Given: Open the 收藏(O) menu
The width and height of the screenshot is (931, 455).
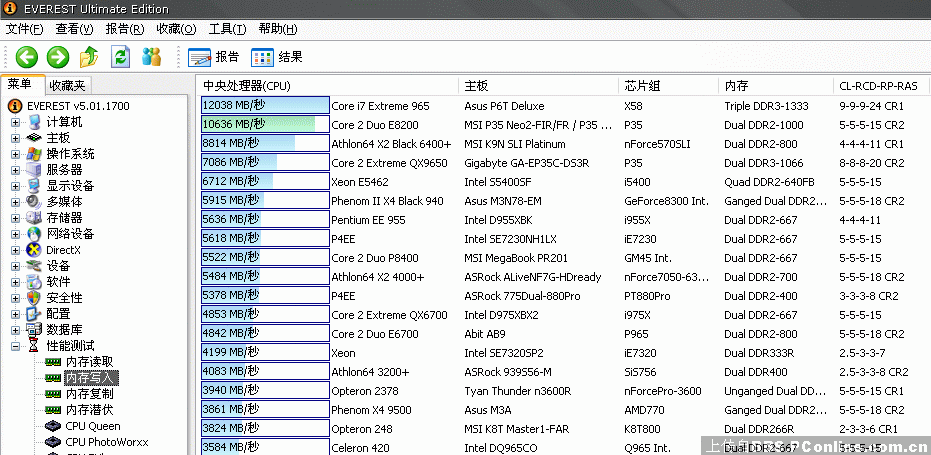Looking at the screenshot, I should click(176, 29).
